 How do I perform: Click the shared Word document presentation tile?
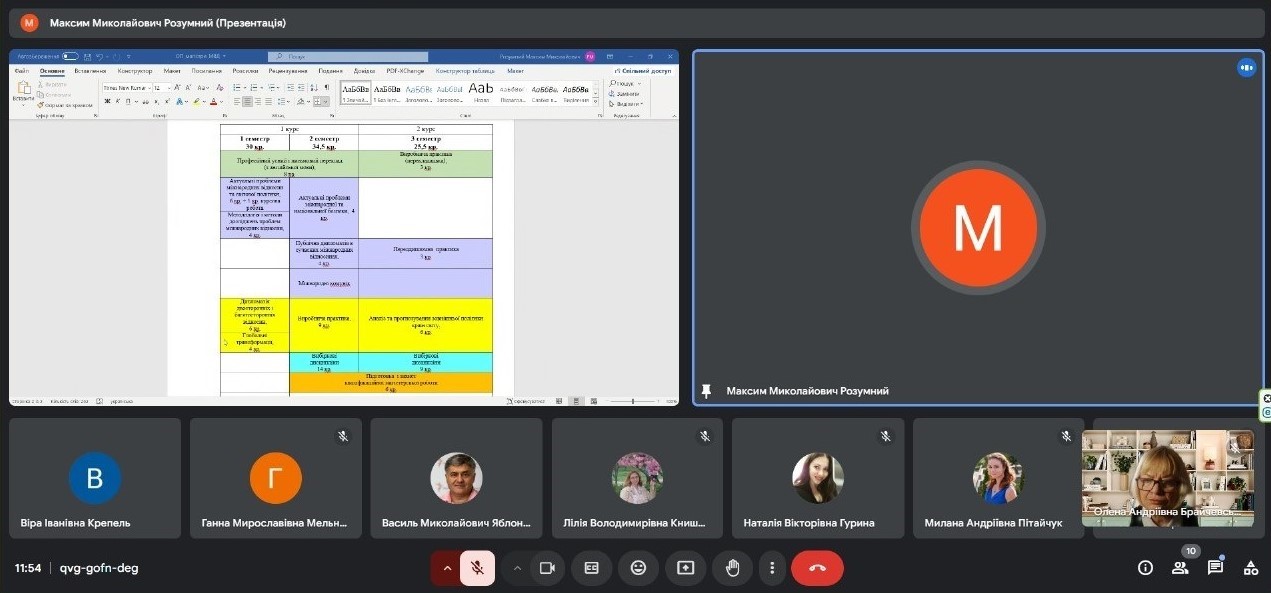344,228
